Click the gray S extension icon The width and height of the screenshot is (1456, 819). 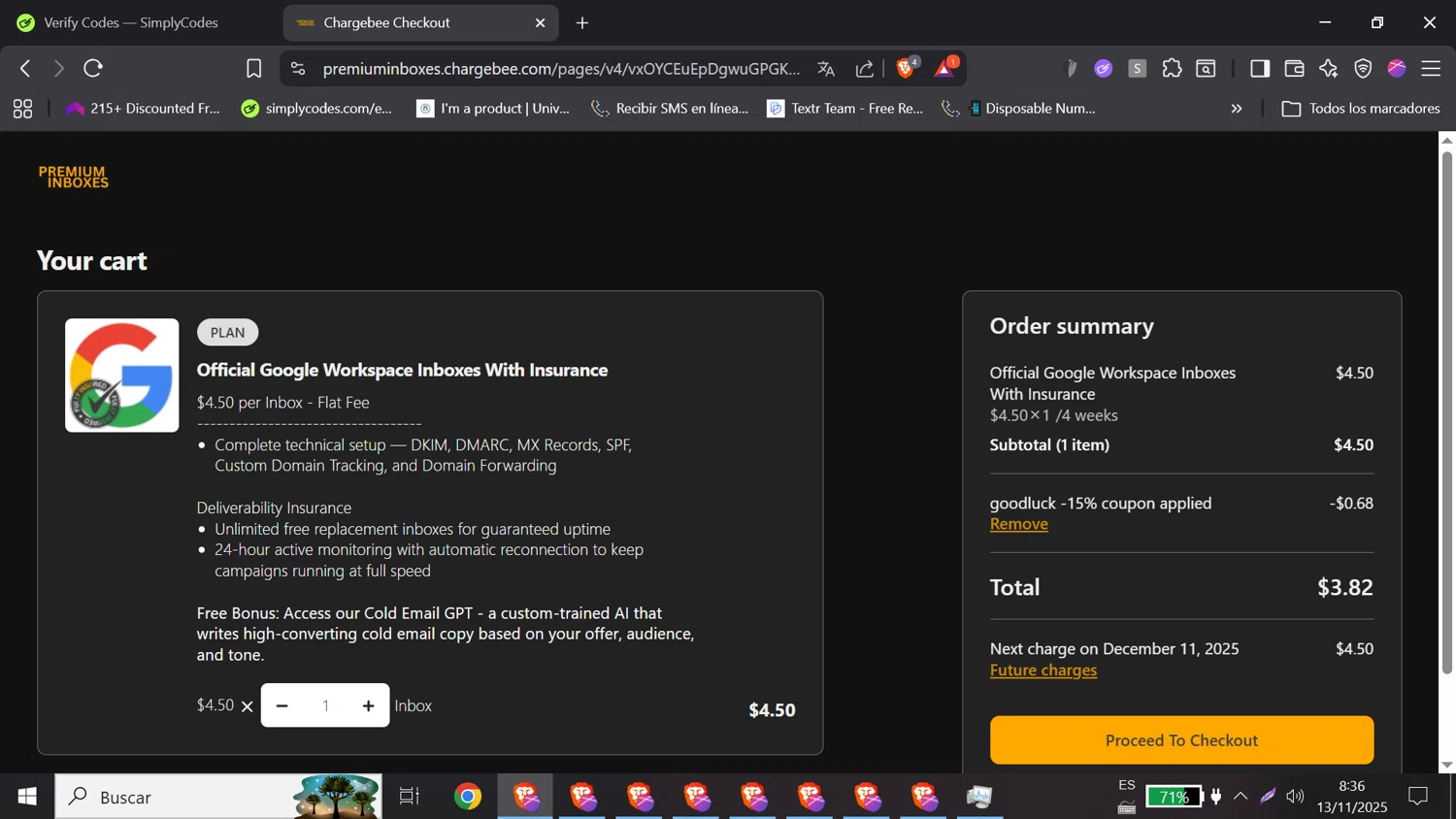coord(1138,69)
